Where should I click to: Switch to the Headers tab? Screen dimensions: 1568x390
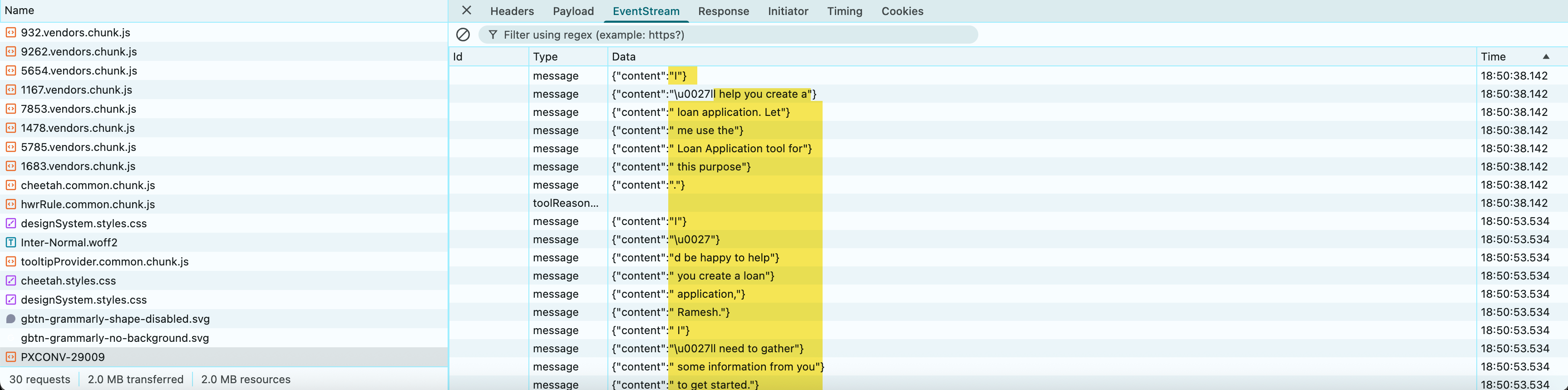coord(511,11)
